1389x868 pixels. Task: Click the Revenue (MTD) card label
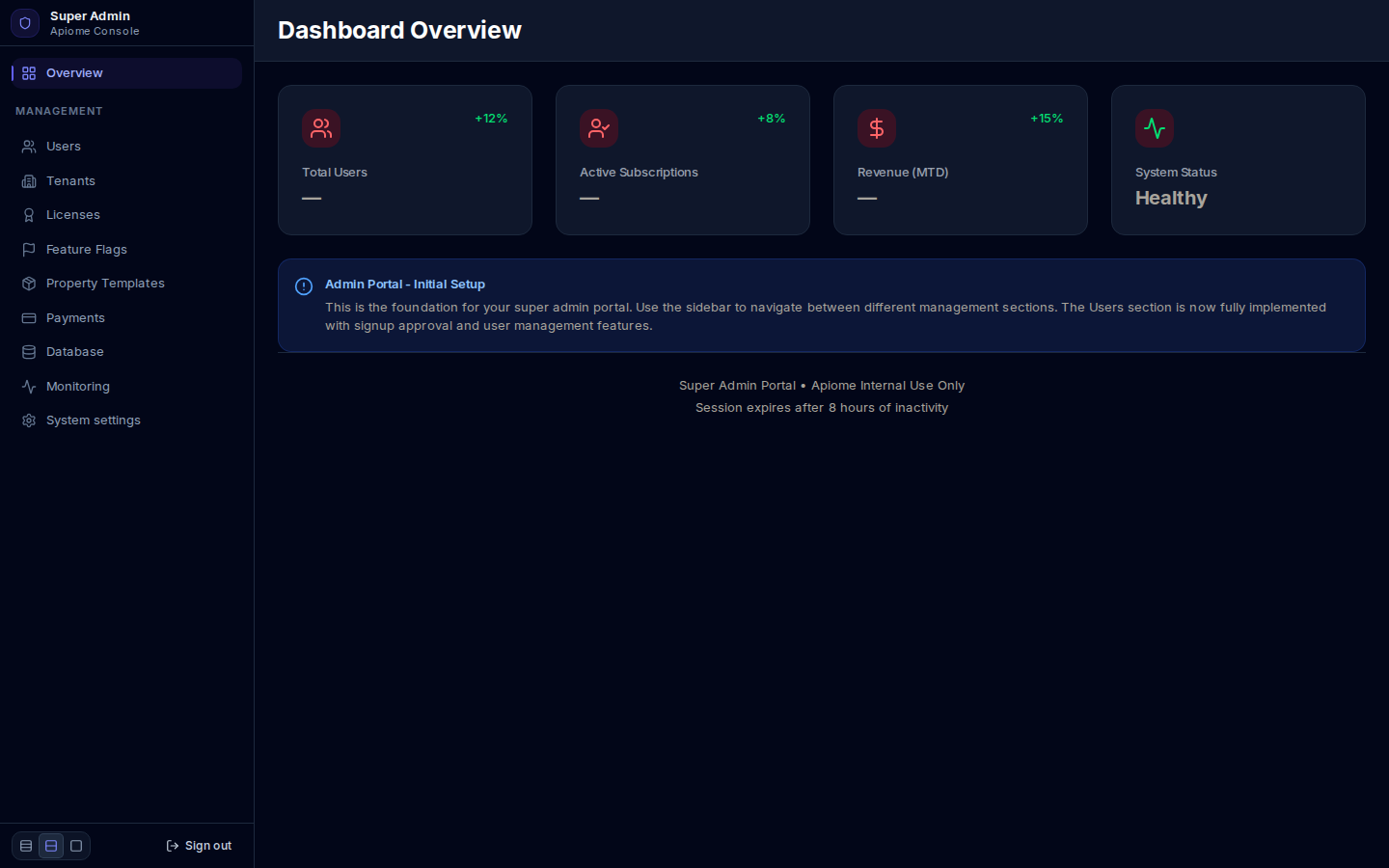point(903,173)
